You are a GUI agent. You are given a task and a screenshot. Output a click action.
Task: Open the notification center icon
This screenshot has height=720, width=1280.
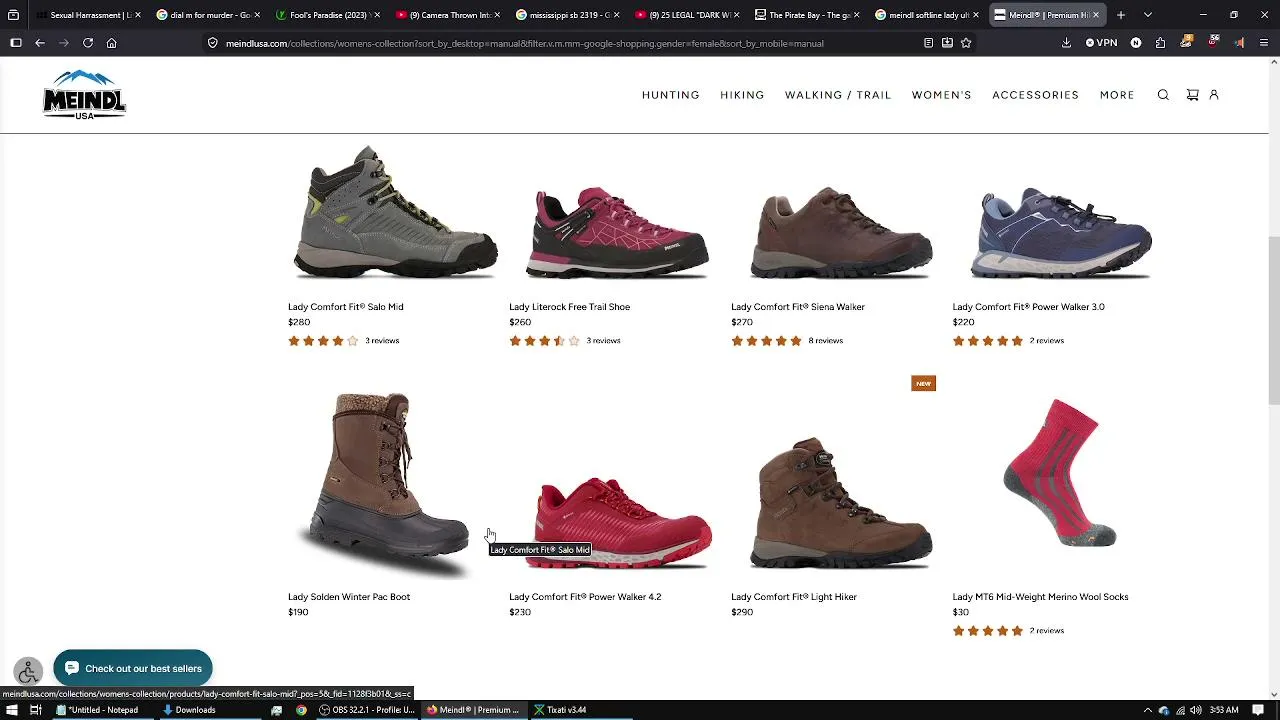point(1258,710)
